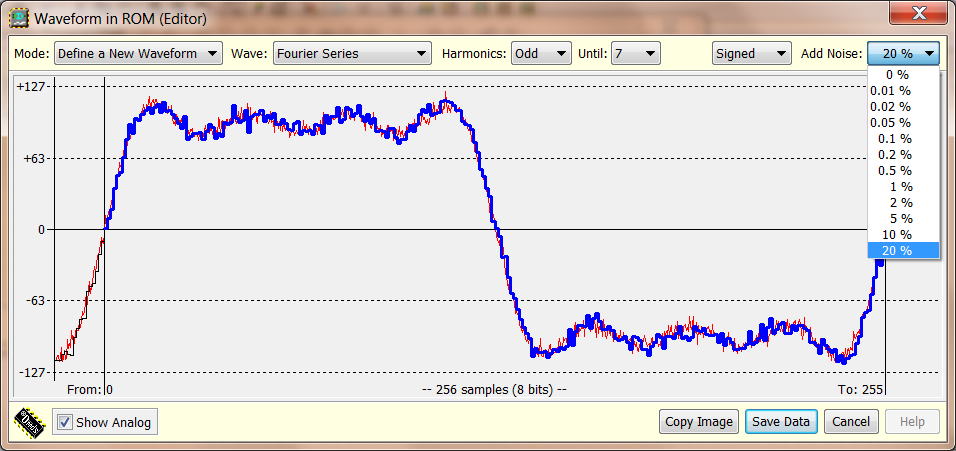Select 2 % noise option
The width and height of the screenshot is (956, 451).
tap(904, 202)
